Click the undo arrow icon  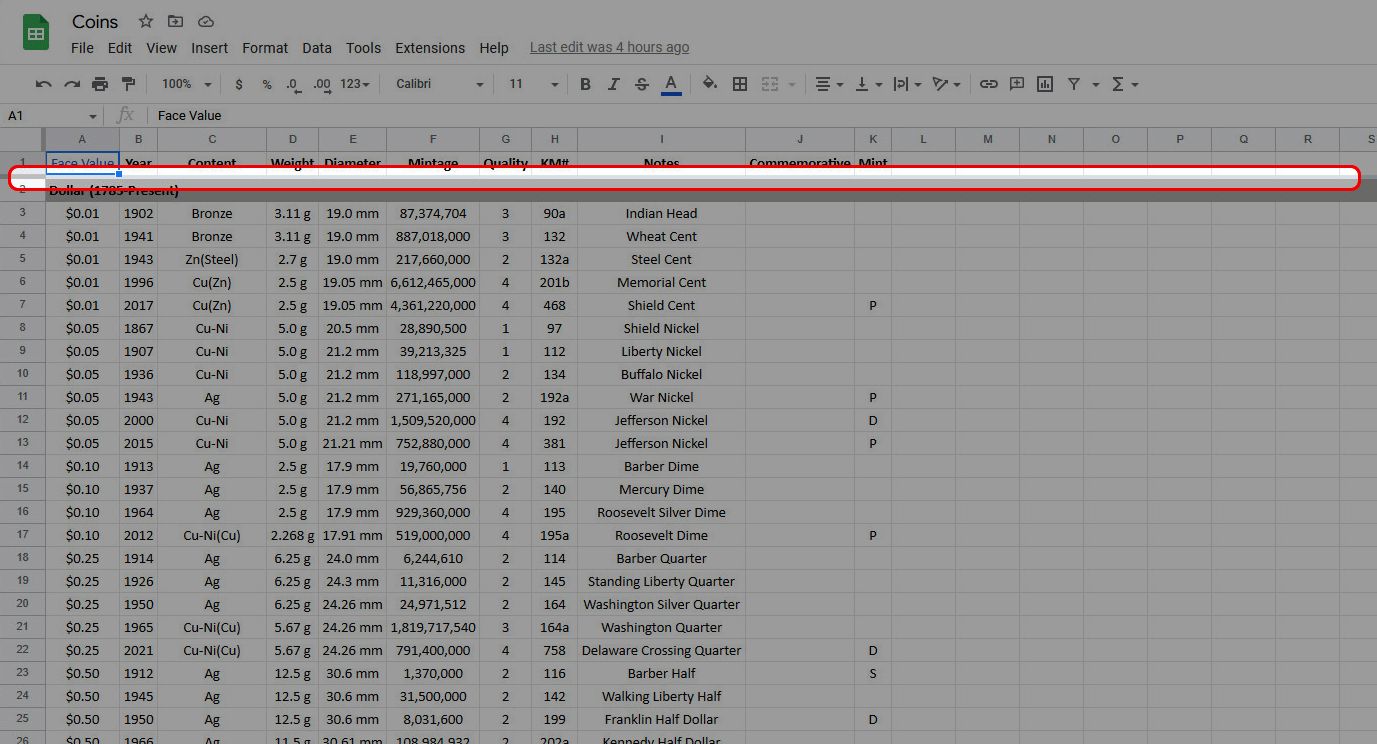pyautogui.click(x=43, y=84)
